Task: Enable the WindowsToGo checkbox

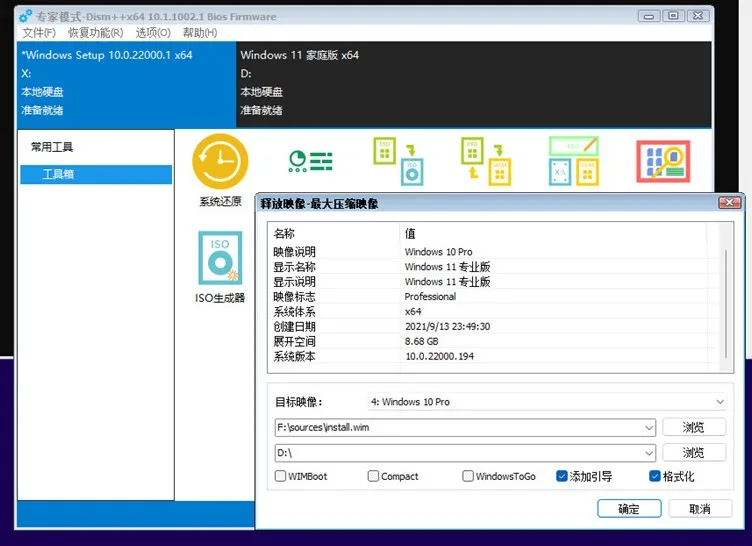Action: (468, 476)
